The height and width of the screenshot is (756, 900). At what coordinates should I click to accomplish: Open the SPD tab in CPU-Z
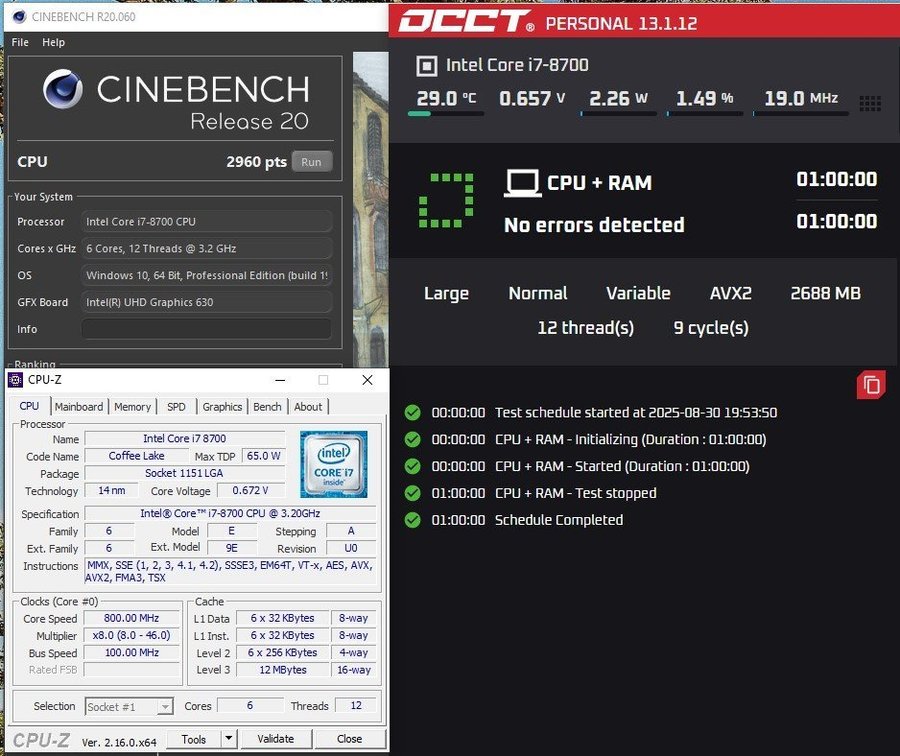pyautogui.click(x=176, y=406)
